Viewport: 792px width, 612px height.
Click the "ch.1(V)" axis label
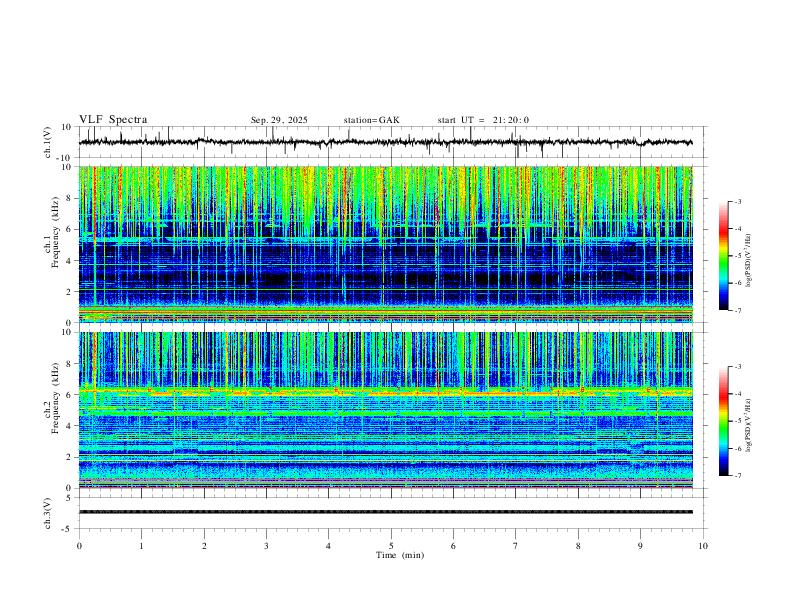coord(48,142)
